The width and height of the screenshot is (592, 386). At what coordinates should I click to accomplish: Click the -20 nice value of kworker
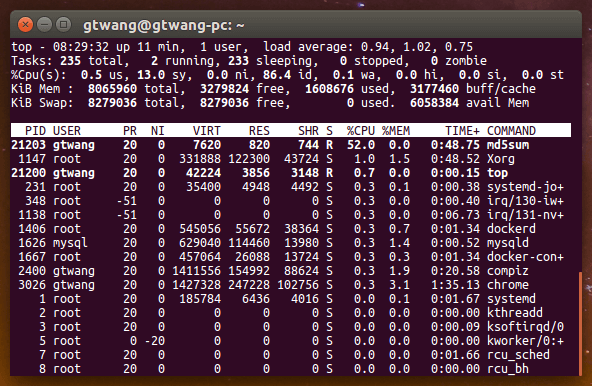[x=154, y=341]
